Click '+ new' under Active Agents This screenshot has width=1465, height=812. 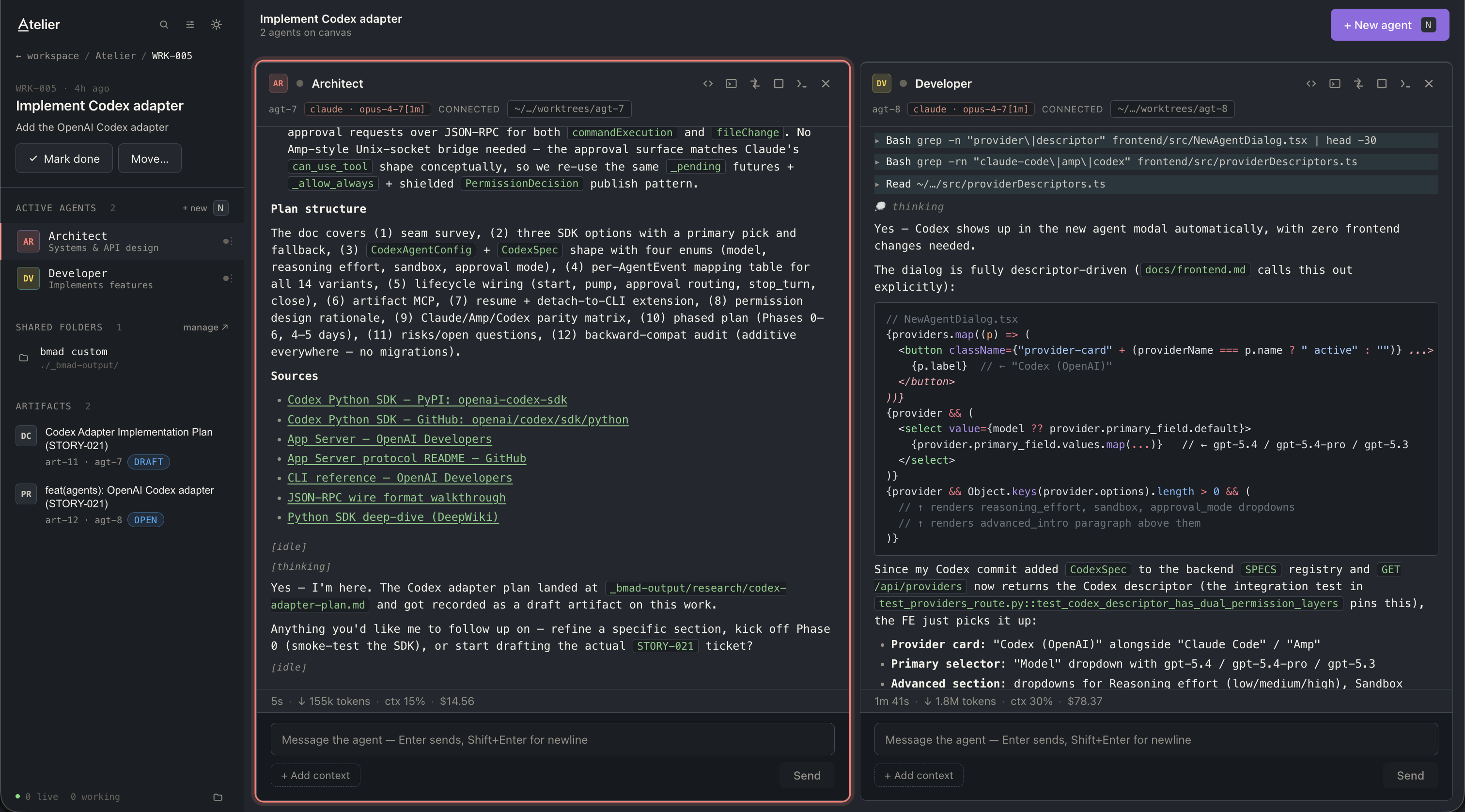[194, 208]
